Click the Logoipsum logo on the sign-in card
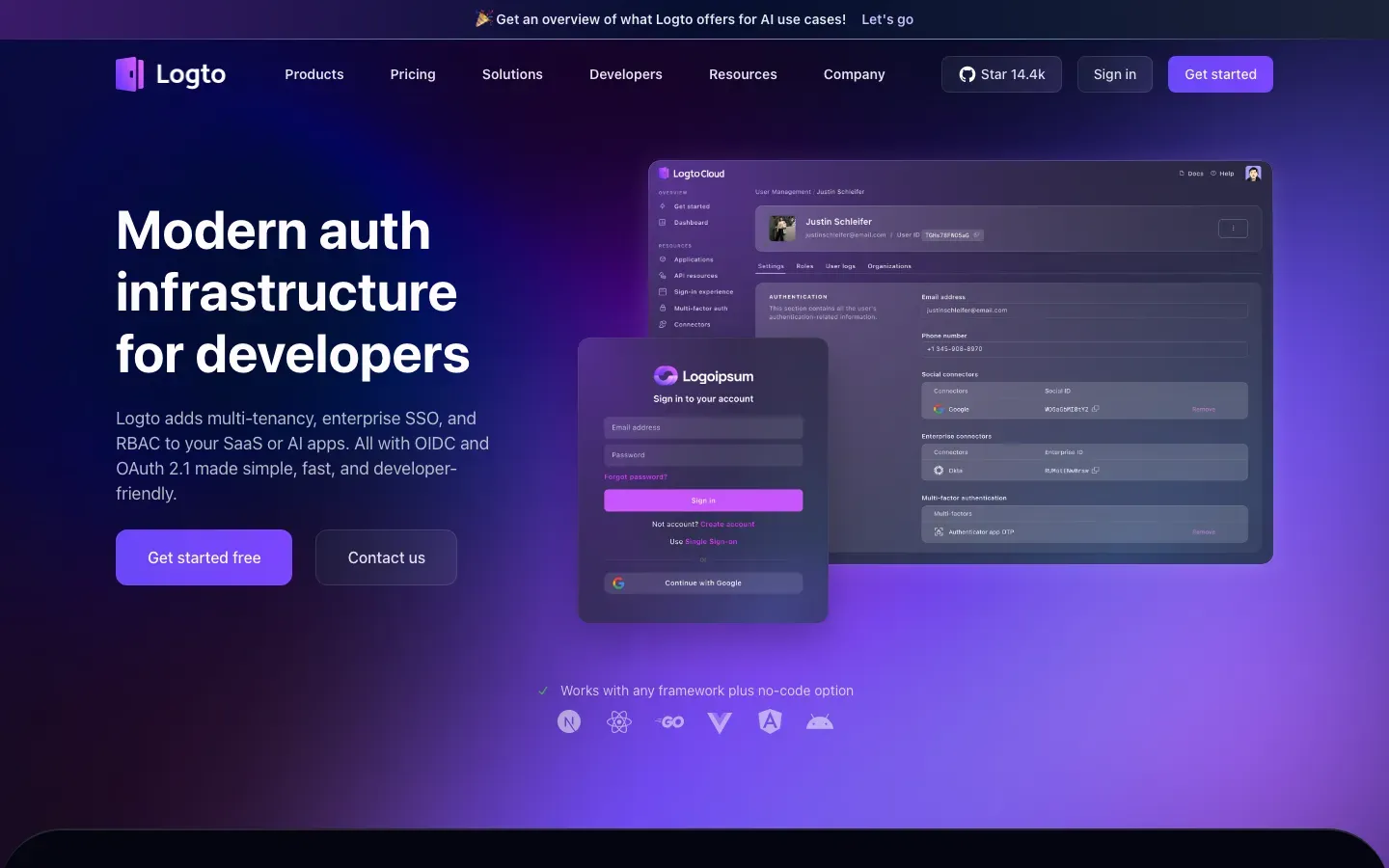Image resolution: width=1389 pixels, height=868 pixels. 703,376
